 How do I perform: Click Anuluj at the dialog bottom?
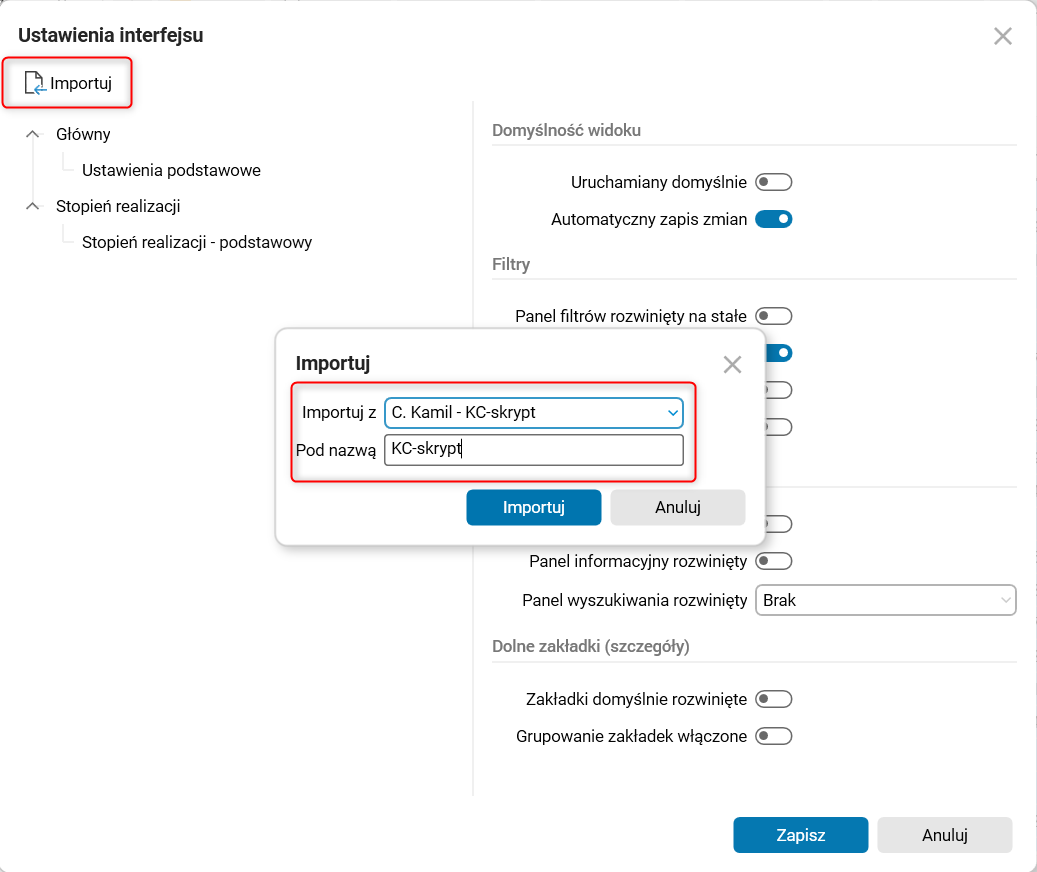pyautogui.click(x=944, y=835)
